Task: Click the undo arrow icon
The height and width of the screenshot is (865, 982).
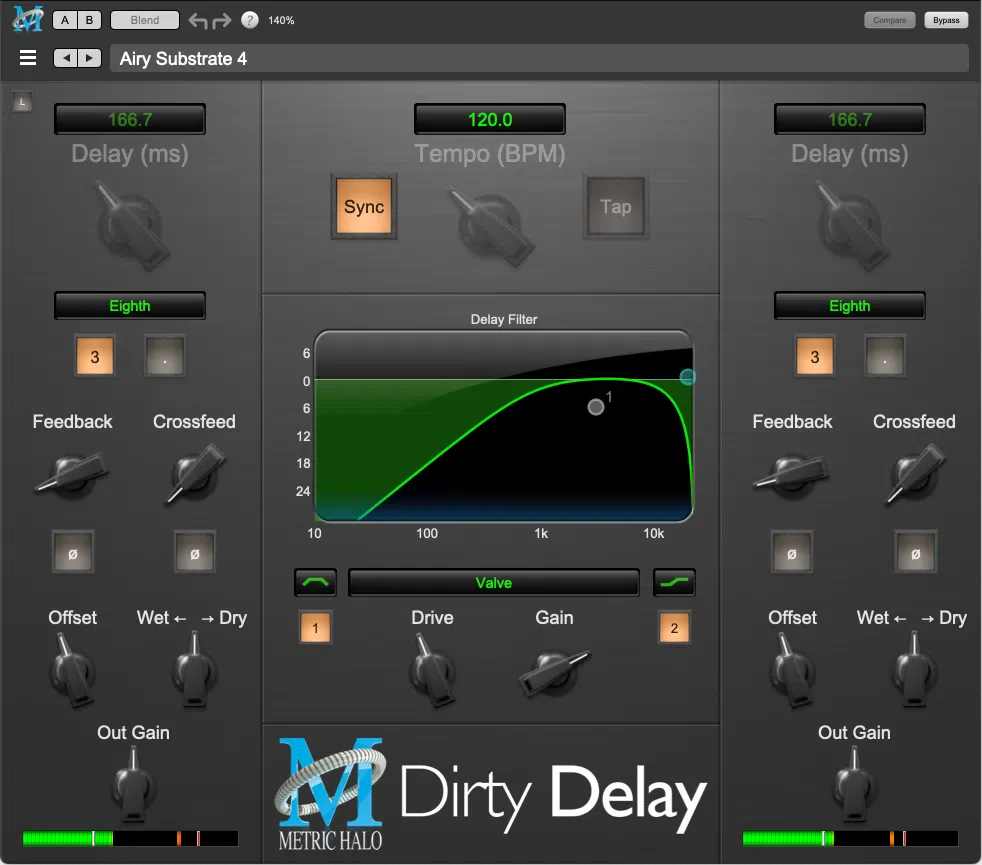Action: click(x=198, y=21)
